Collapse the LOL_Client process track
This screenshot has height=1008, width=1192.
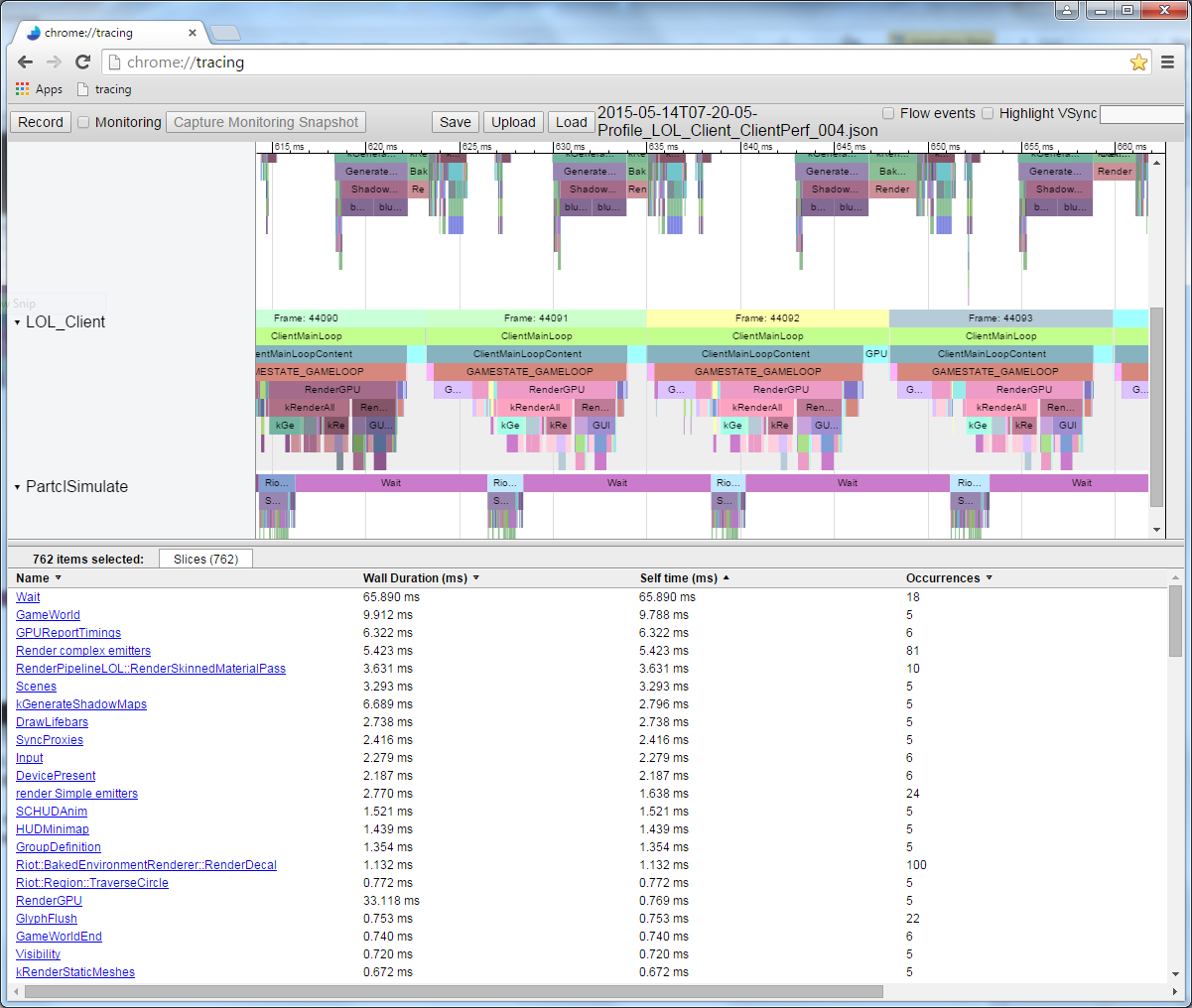(x=18, y=322)
